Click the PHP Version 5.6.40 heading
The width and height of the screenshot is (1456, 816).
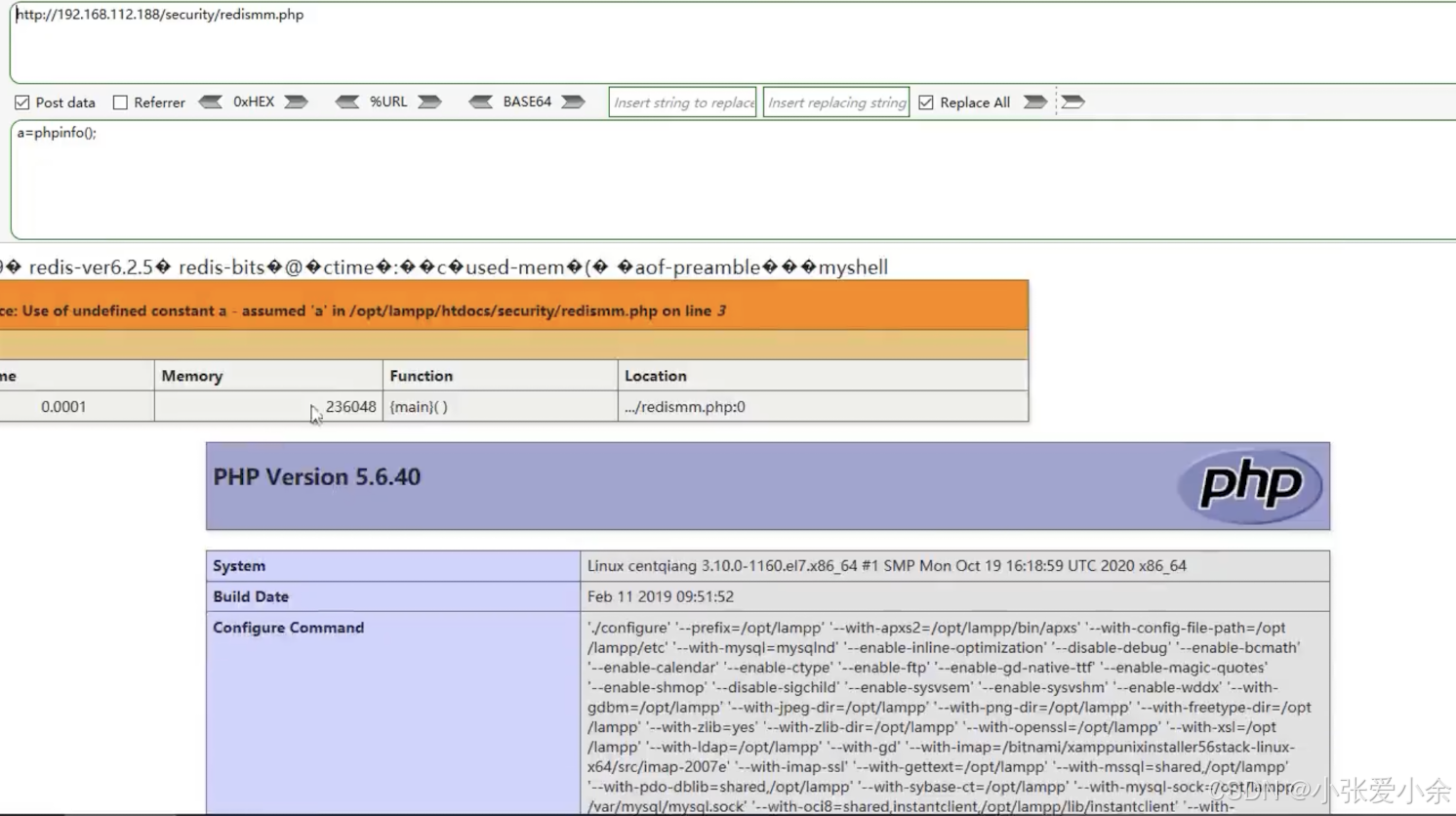point(317,477)
